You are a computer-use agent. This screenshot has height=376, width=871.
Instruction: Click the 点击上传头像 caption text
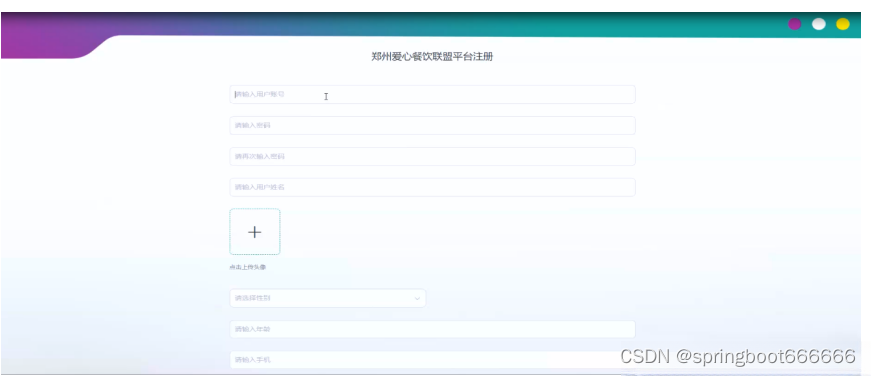[x=248, y=268]
